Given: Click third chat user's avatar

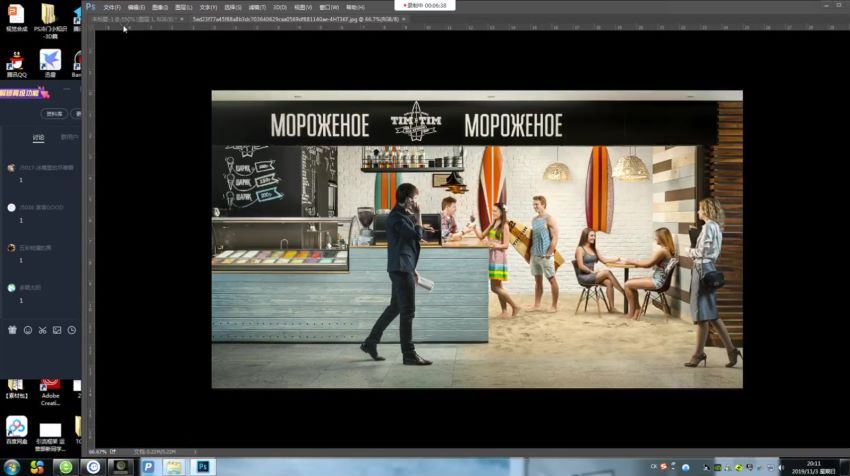Looking at the screenshot, I should pos(11,248).
